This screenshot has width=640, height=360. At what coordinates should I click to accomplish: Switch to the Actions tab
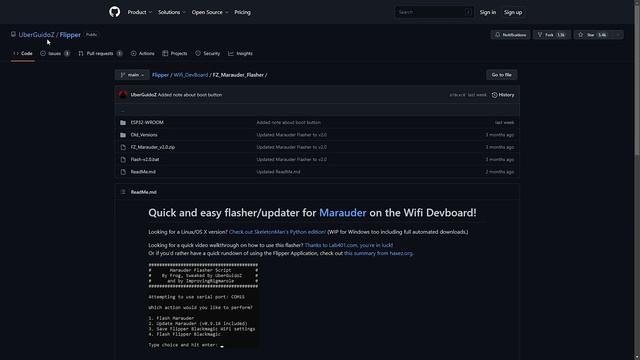142,53
